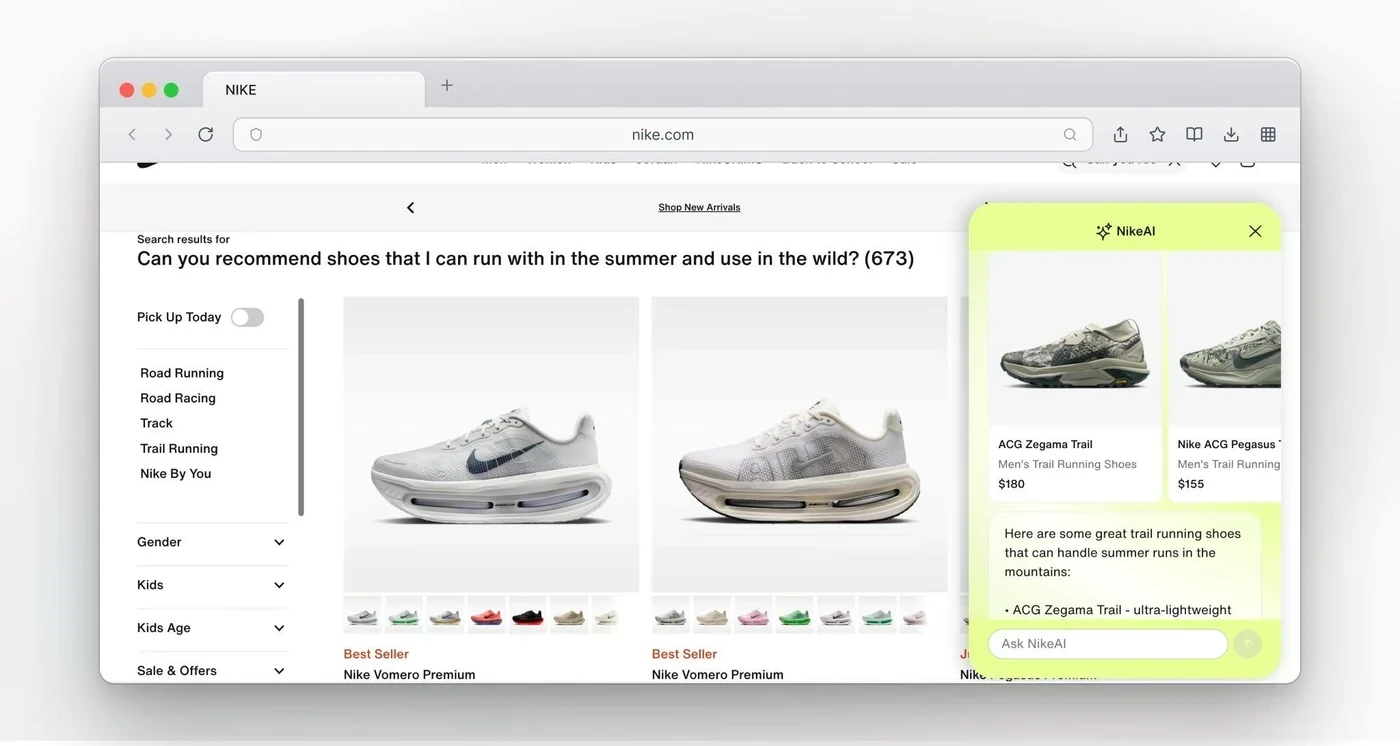Reload the nike.com page

click(x=205, y=134)
